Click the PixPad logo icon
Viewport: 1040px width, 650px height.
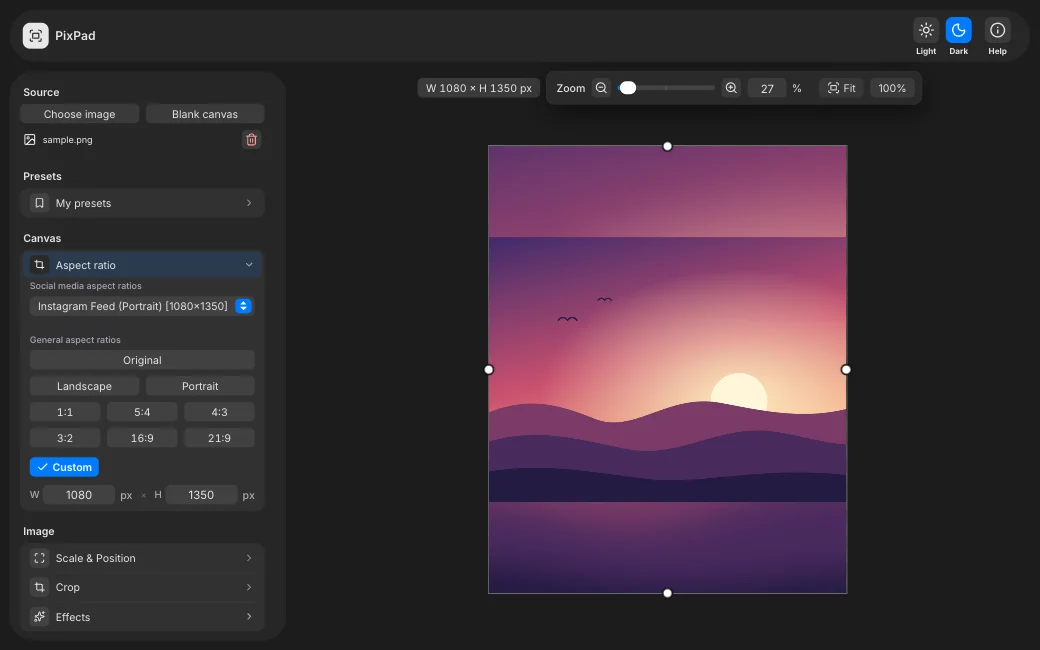[36, 36]
